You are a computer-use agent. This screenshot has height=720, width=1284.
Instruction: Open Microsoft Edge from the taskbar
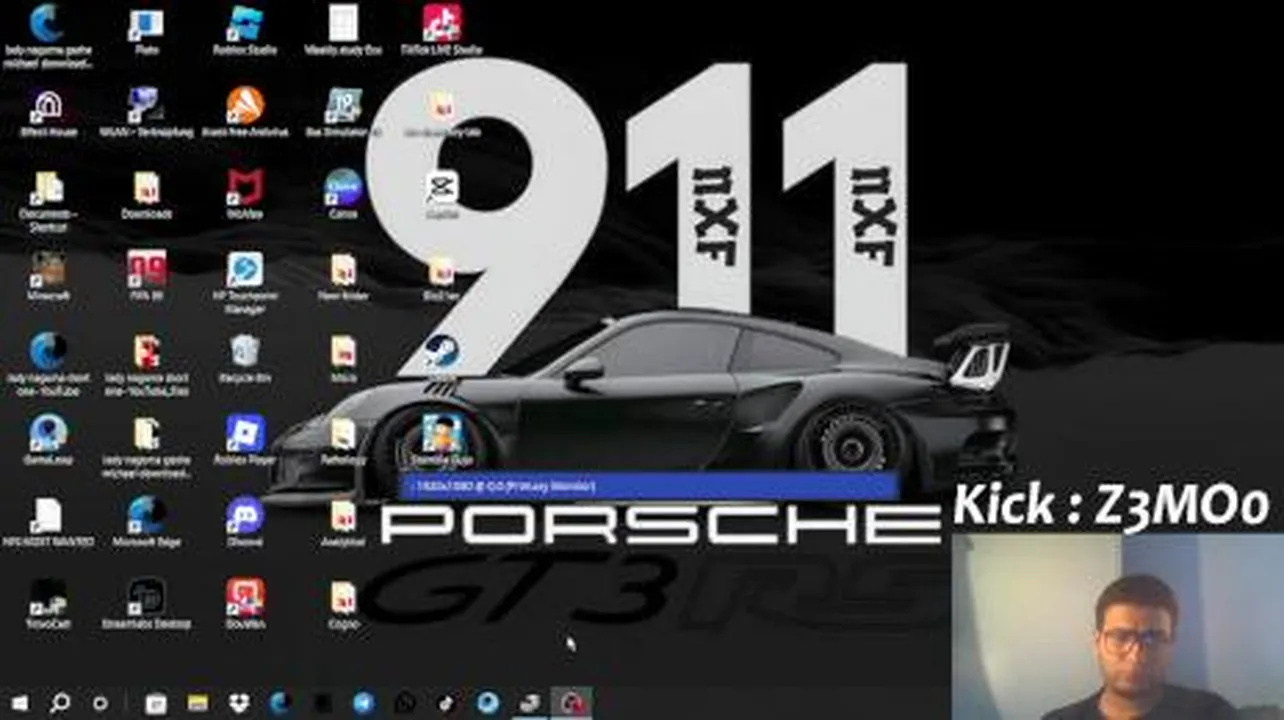280,703
